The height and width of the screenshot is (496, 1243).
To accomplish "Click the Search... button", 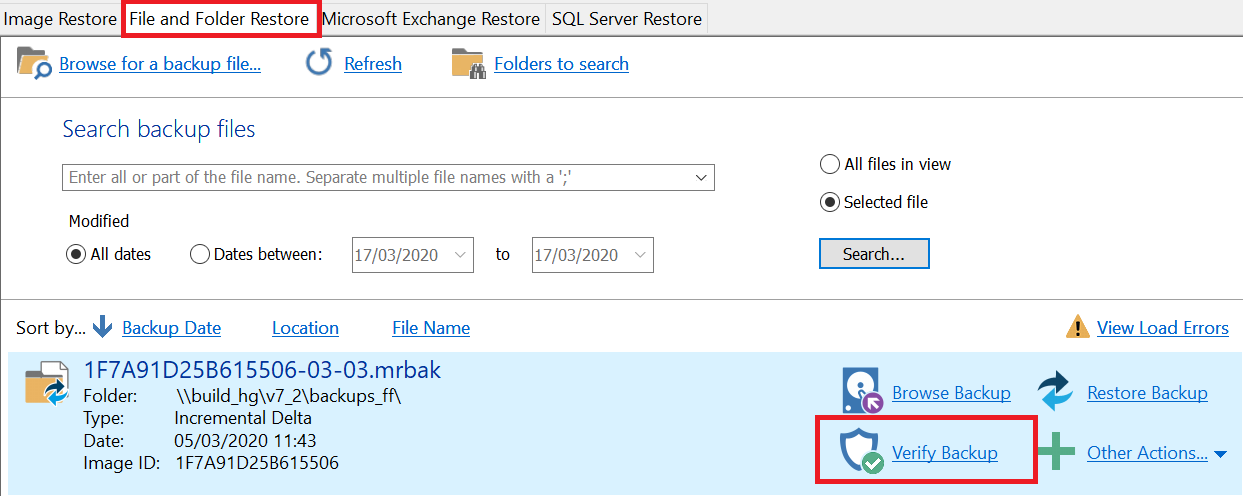I will click(874, 254).
